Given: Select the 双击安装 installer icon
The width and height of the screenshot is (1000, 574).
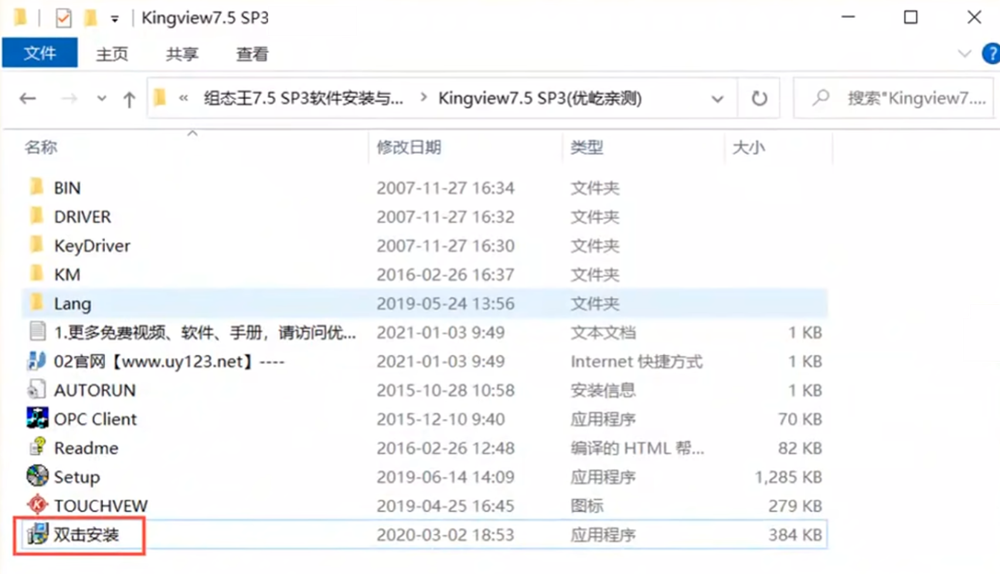Looking at the screenshot, I should point(37,534).
